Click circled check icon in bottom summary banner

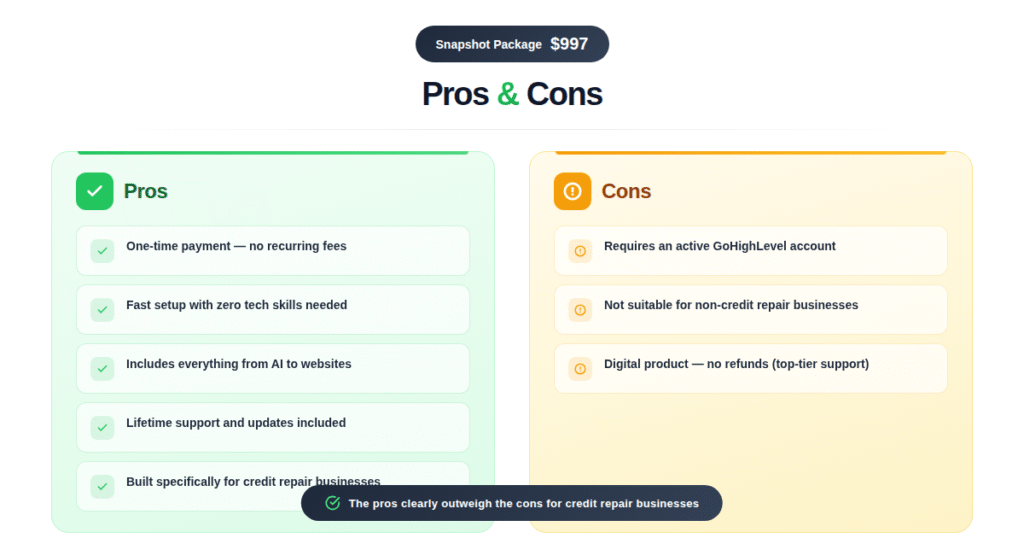[333, 503]
